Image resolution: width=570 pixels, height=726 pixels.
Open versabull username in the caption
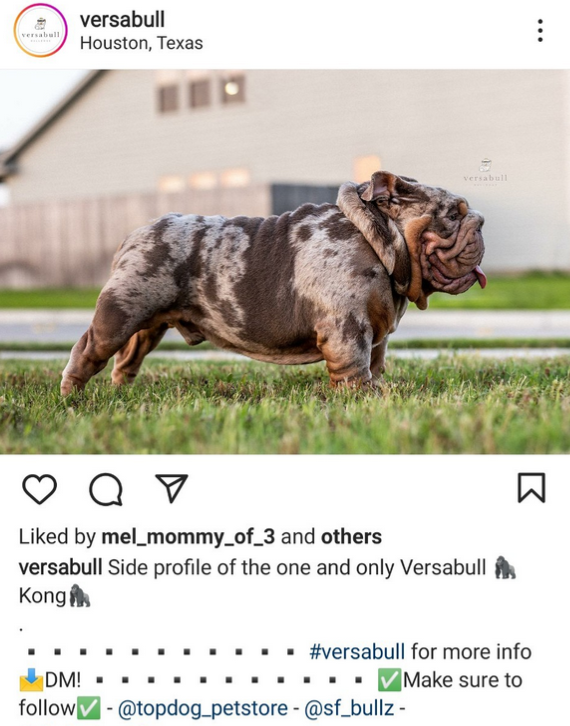[60, 567]
